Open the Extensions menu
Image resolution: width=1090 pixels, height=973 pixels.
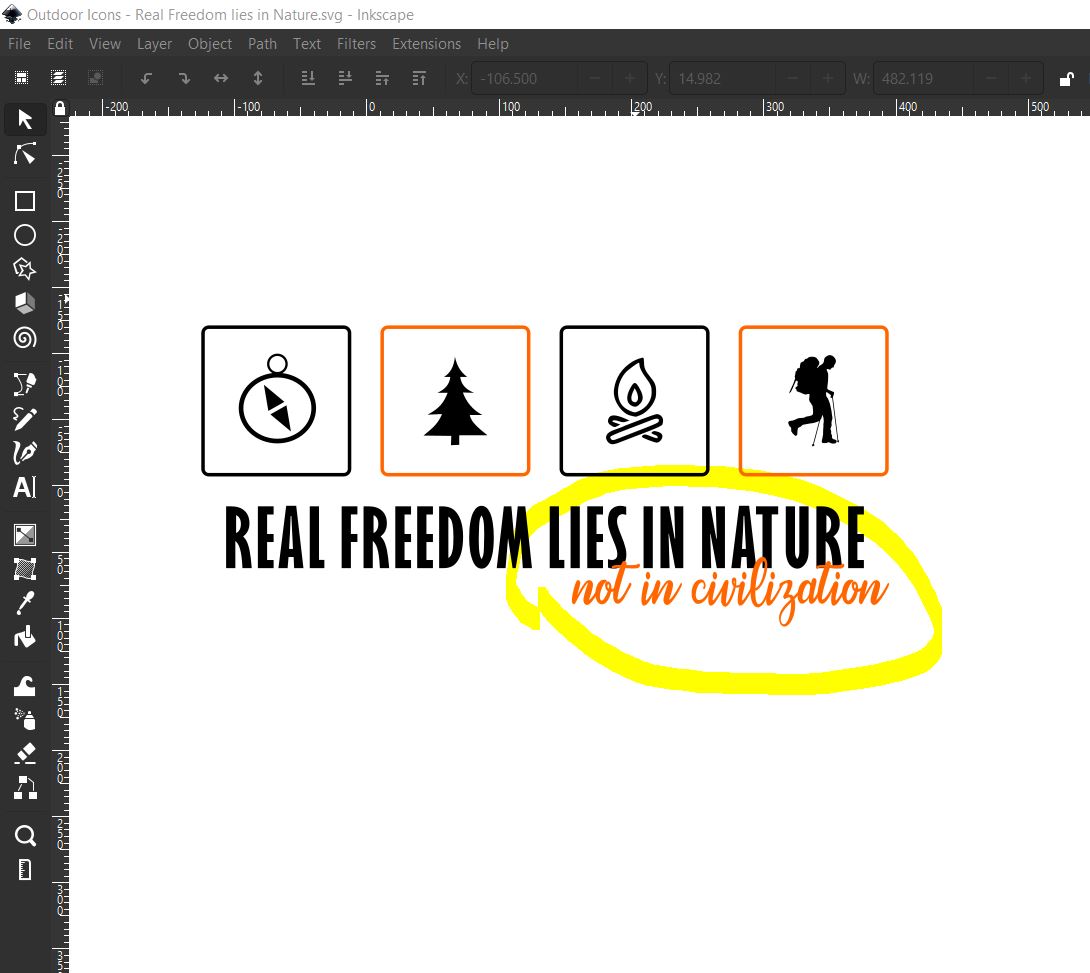tap(426, 44)
